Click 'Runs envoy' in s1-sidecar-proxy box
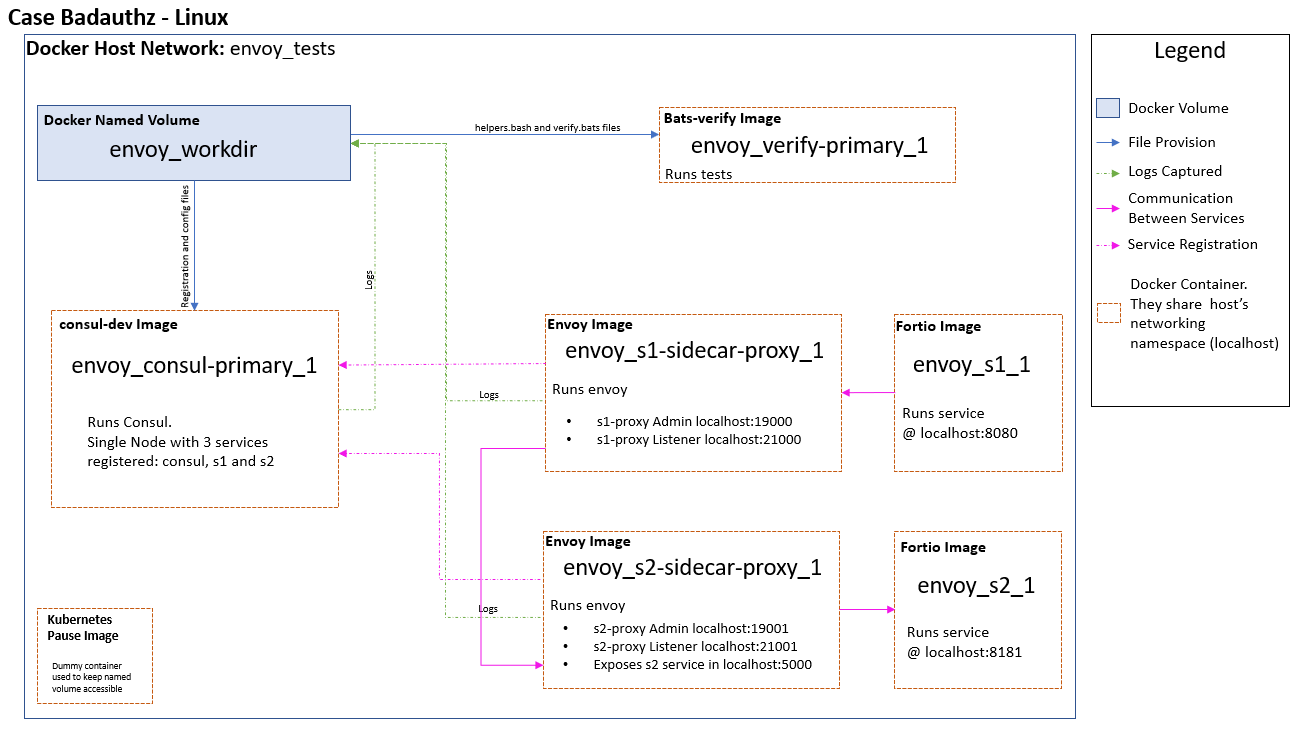Viewport: 1308px width, 744px height. click(590, 390)
